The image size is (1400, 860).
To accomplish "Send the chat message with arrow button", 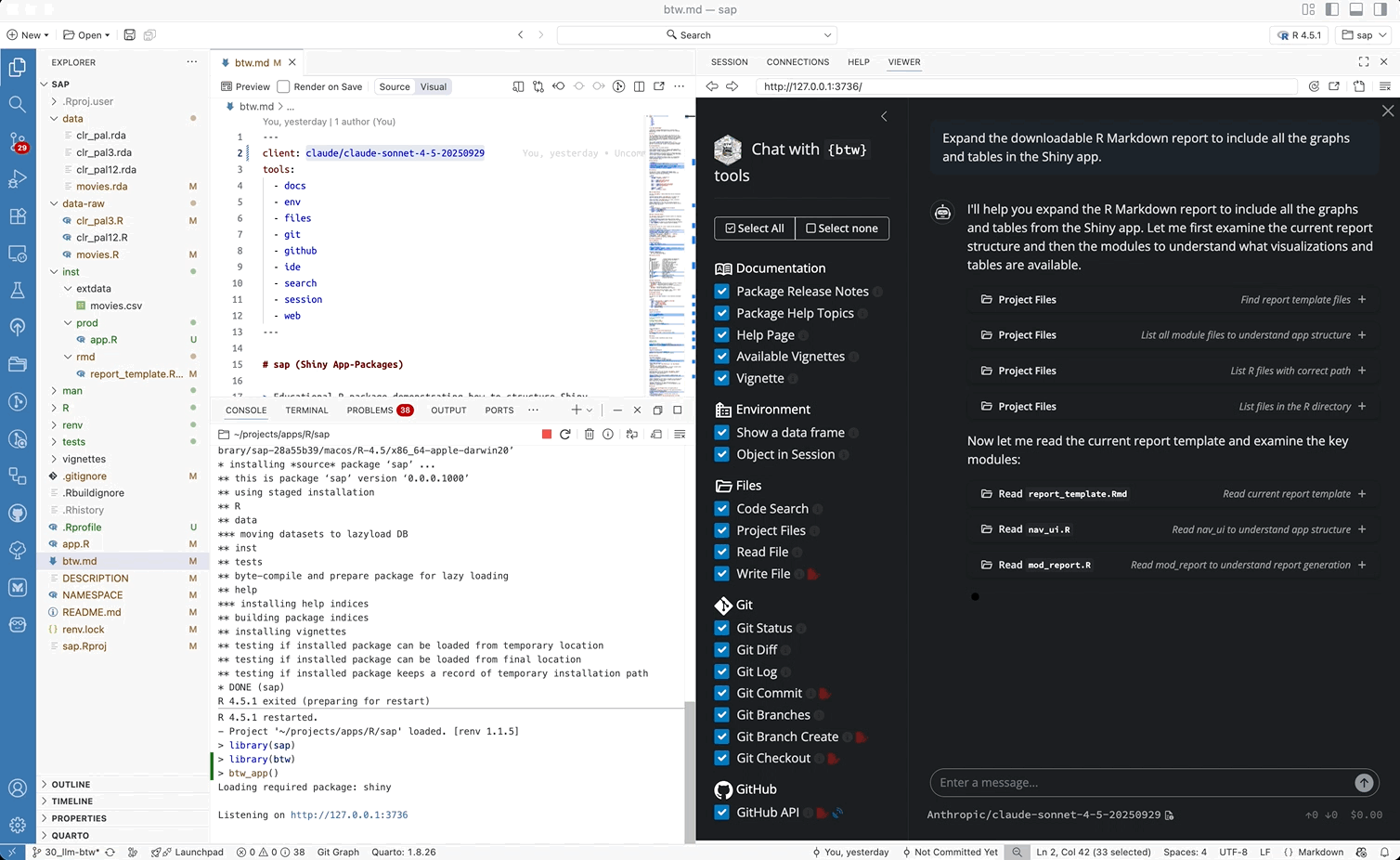I will click(x=1364, y=783).
